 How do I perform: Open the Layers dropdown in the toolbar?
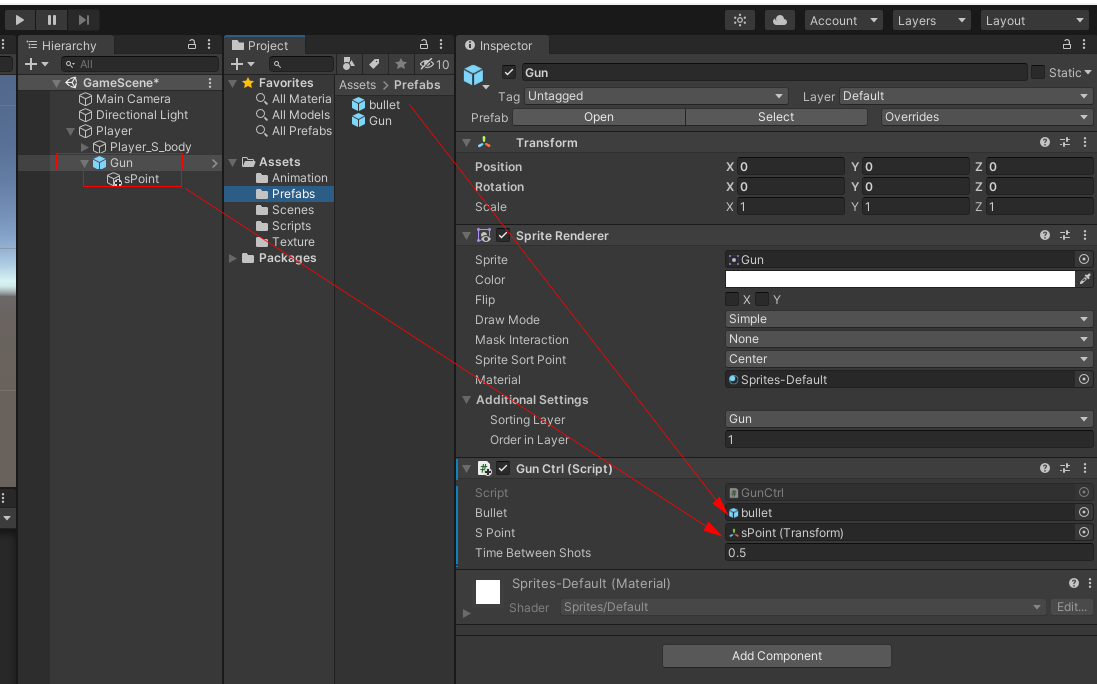click(930, 20)
